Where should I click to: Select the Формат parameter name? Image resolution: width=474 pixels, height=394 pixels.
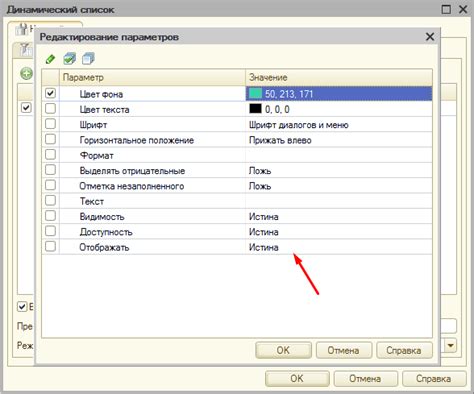click(97, 156)
